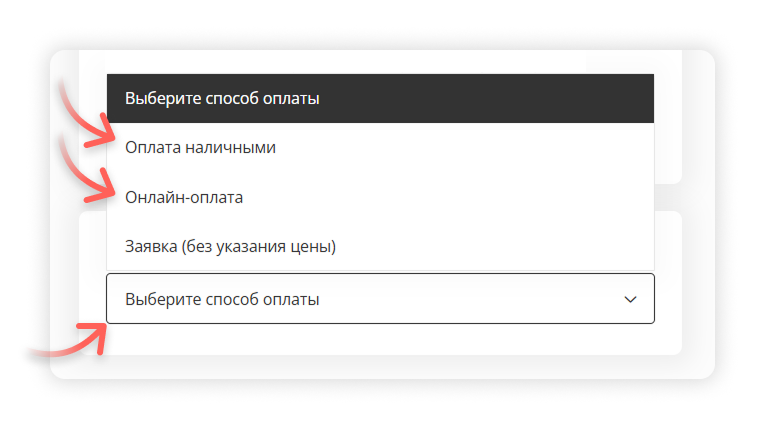The height and width of the screenshot is (429, 765).
Task: Click the chevron arrow in the payment select
Action: 630,299
